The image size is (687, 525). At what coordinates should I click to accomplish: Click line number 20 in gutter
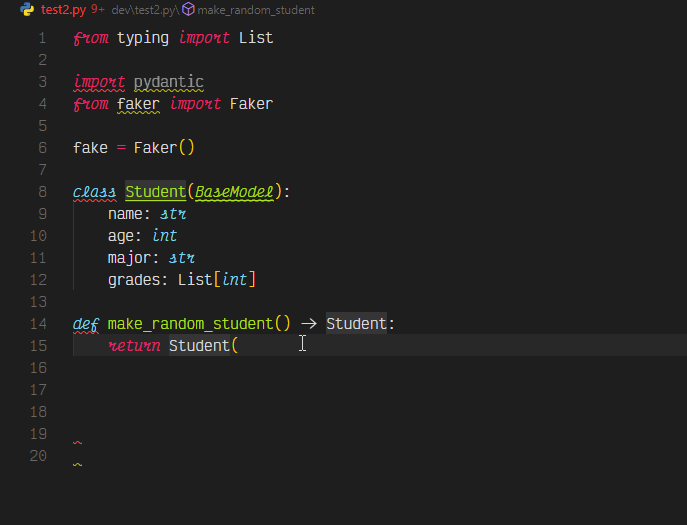[x=38, y=456]
